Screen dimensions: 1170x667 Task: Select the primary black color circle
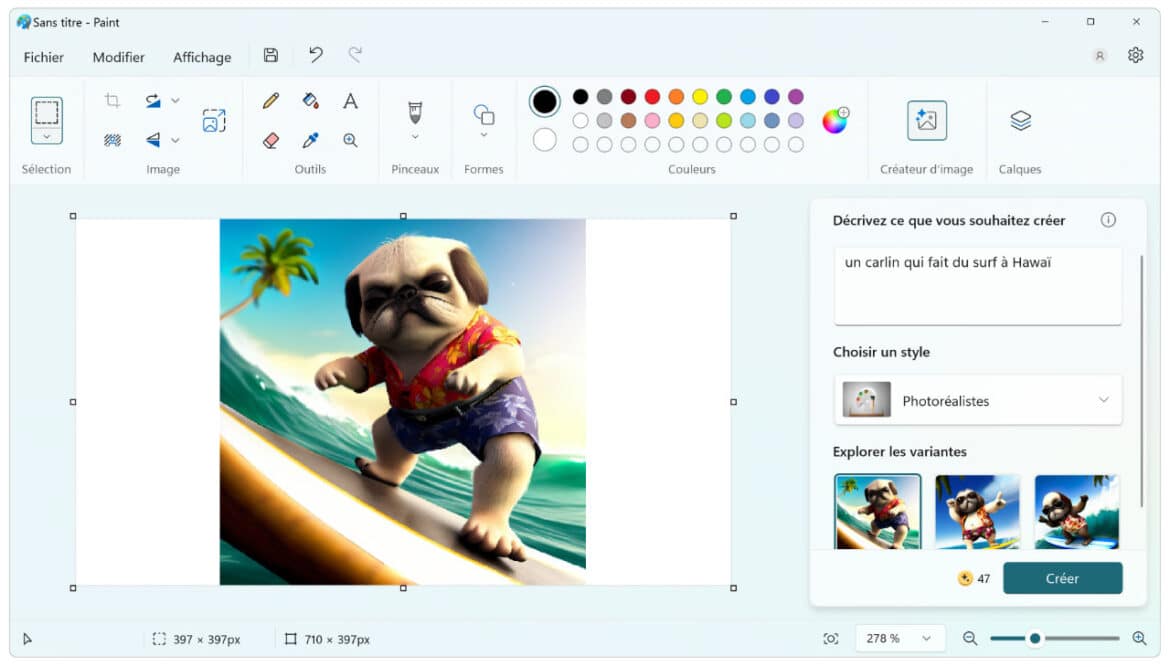[545, 101]
